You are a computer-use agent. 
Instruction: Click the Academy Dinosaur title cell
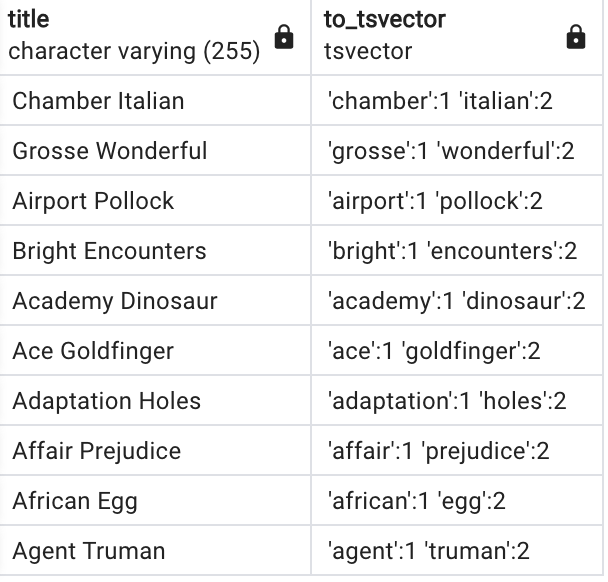tap(155, 300)
